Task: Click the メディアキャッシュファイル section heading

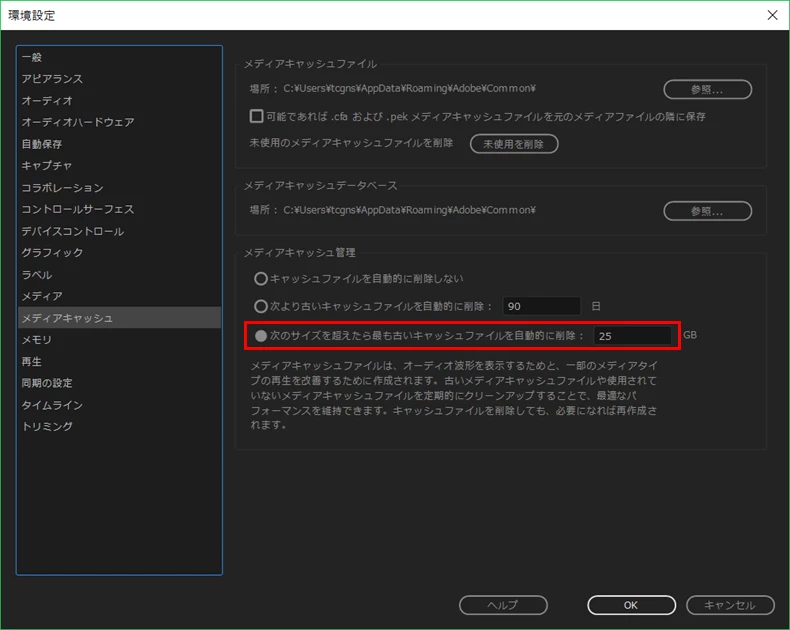Action: (x=310, y=64)
